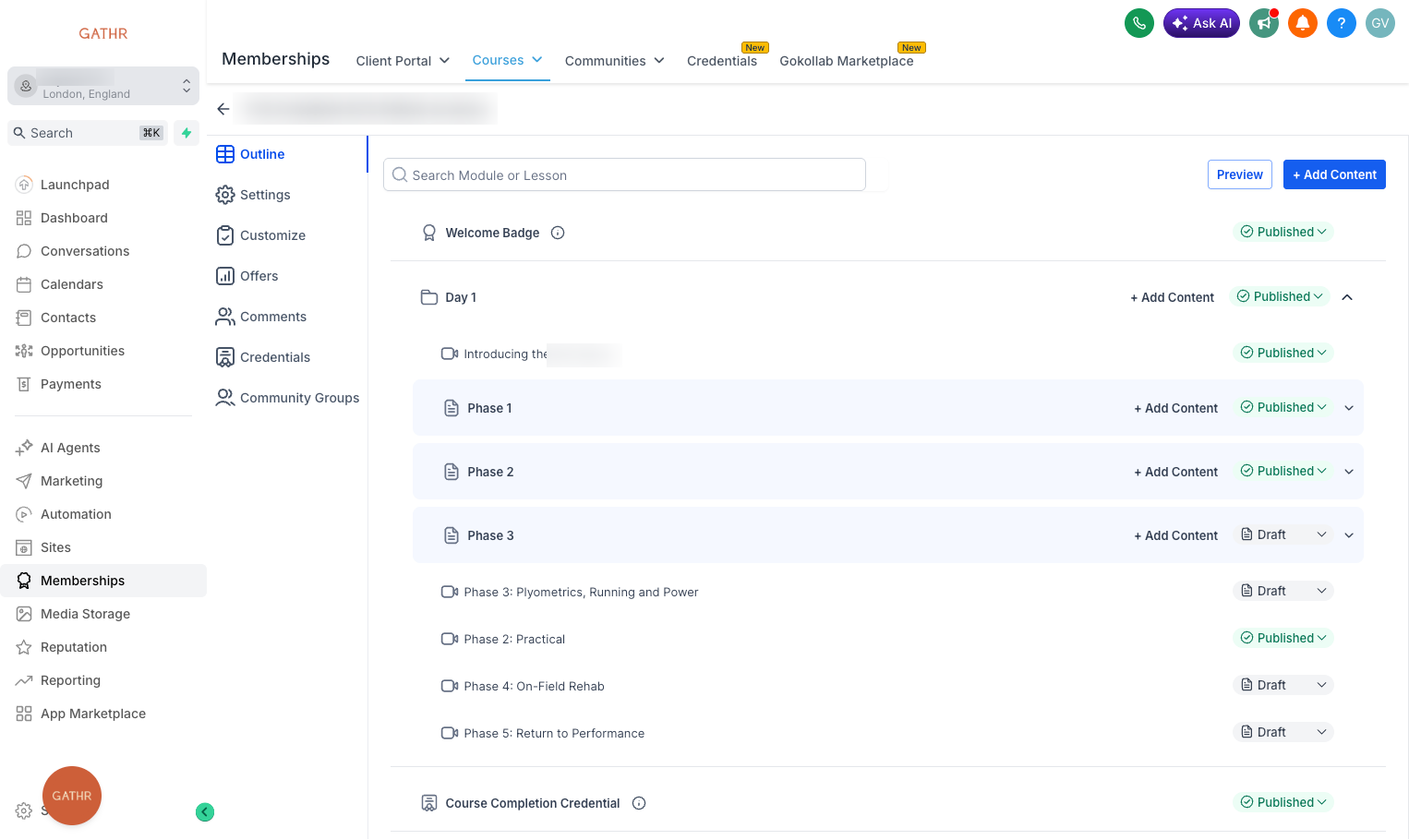
Task: Click the lightning bolt quick actions icon
Action: (x=187, y=133)
